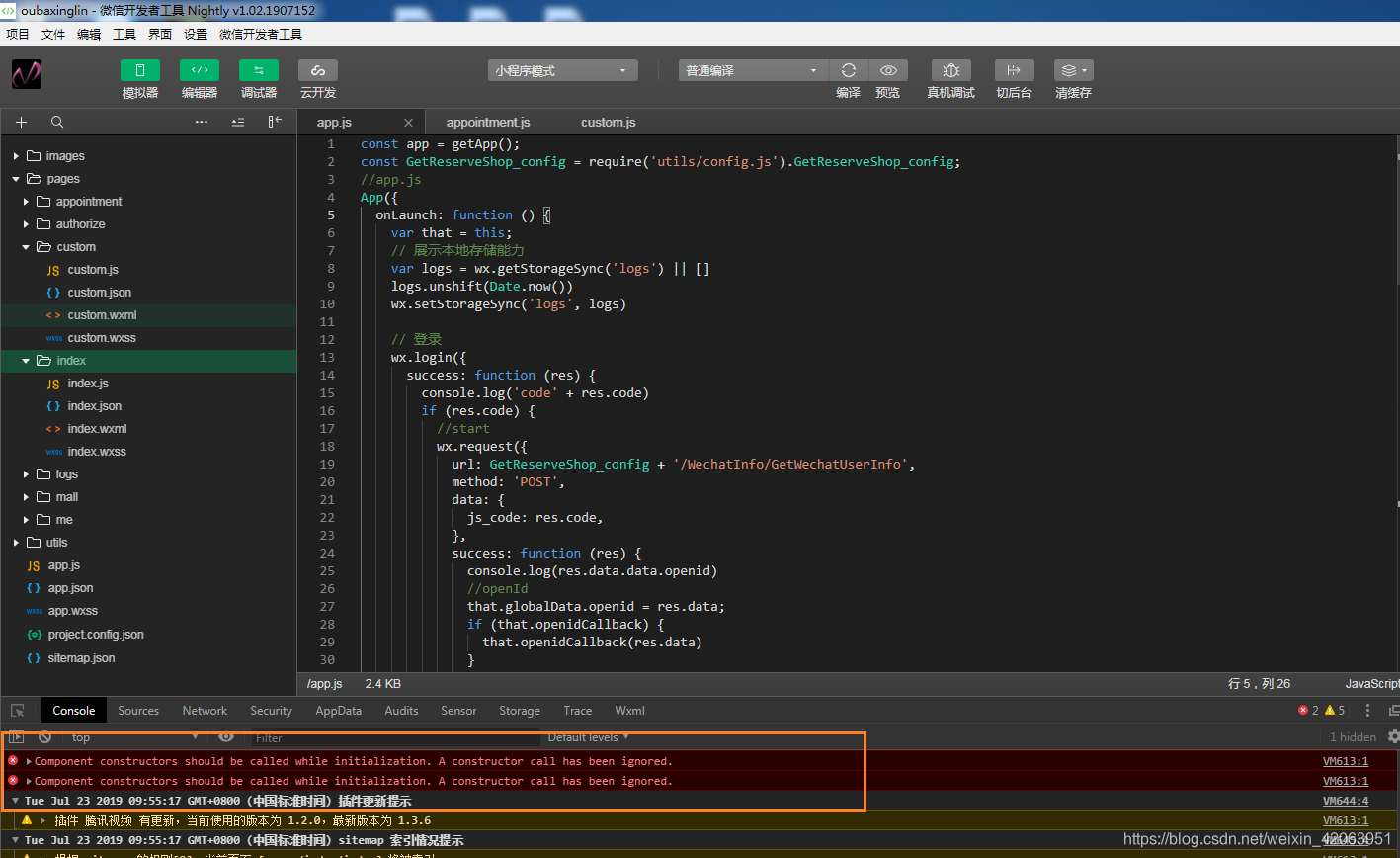Open the 文件 menu
The width and height of the screenshot is (1400, 858).
[x=53, y=34]
